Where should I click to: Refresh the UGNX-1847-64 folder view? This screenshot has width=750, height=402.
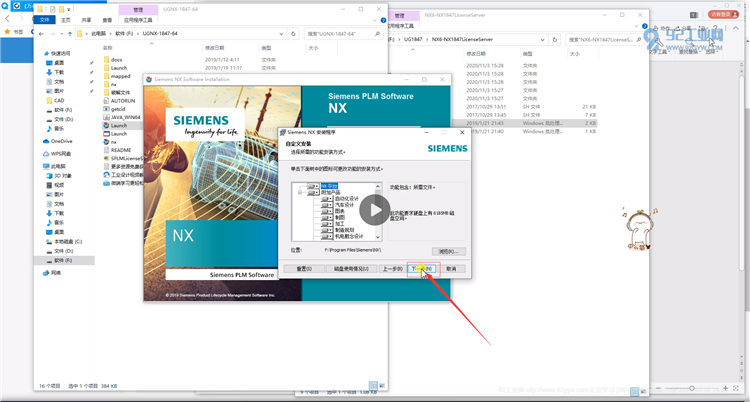pos(293,34)
